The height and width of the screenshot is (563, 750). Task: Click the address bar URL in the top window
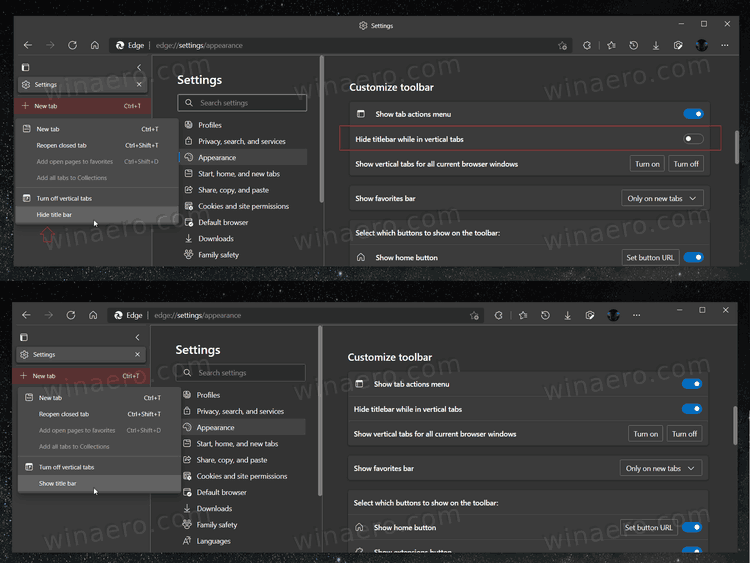(x=199, y=45)
